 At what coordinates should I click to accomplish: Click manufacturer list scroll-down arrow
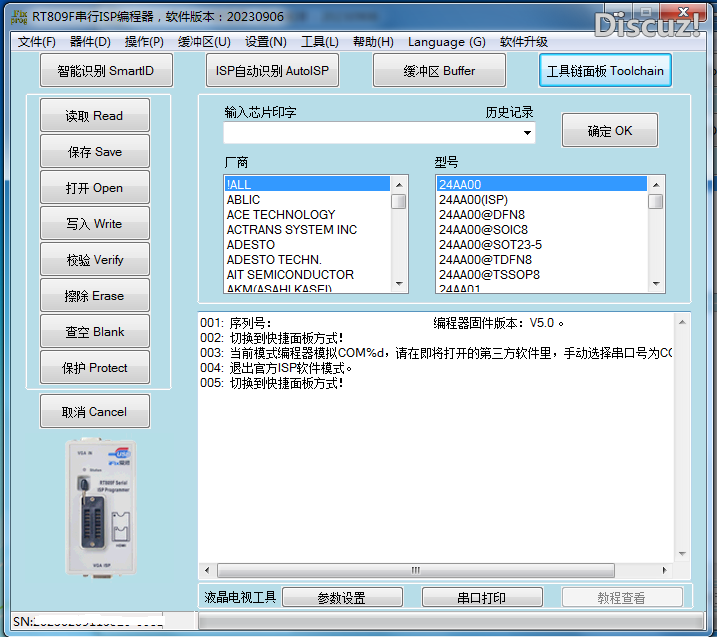coord(399,284)
